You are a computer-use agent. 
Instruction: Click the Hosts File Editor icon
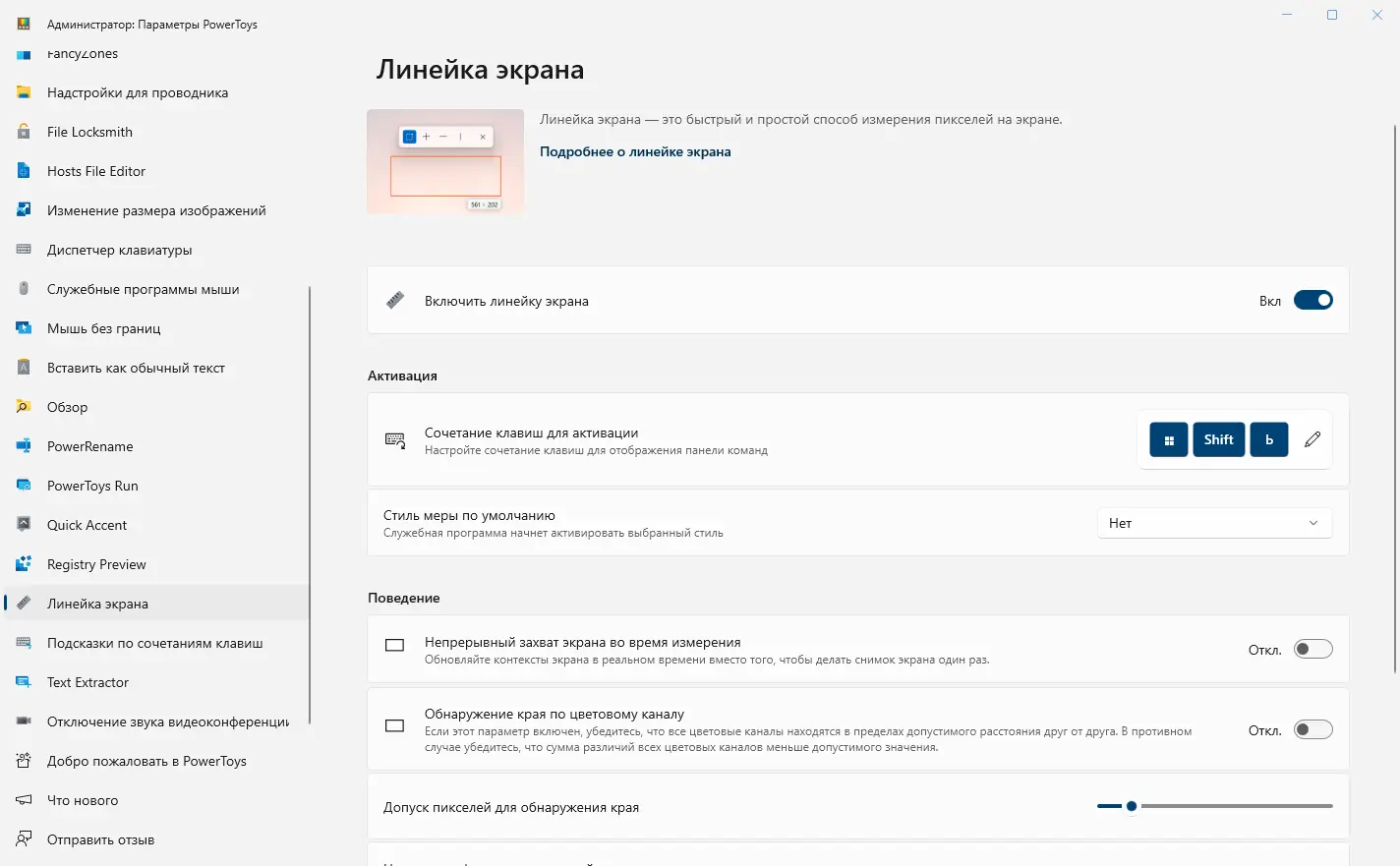(x=24, y=171)
